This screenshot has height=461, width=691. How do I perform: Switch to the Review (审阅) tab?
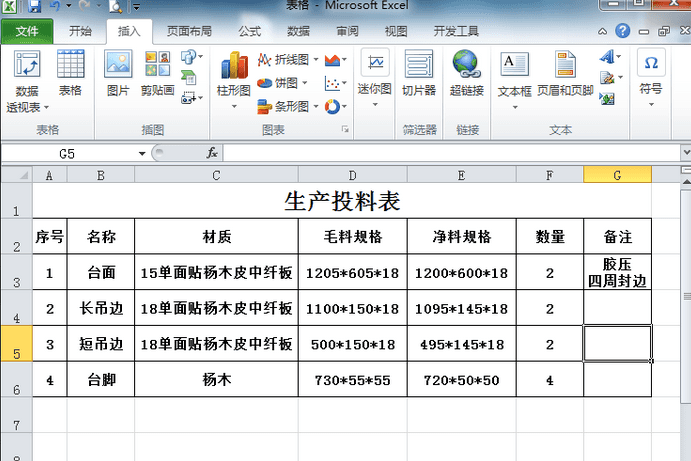coord(347,31)
